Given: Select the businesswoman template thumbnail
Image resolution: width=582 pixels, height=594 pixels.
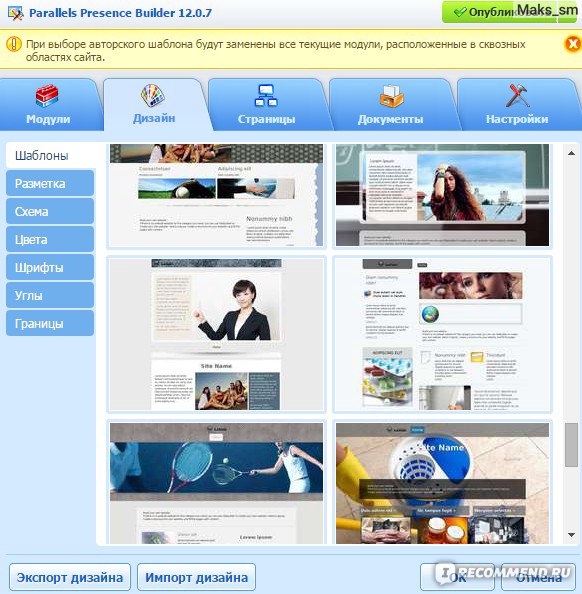Looking at the screenshot, I should pyautogui.click(x=216, y=334).
